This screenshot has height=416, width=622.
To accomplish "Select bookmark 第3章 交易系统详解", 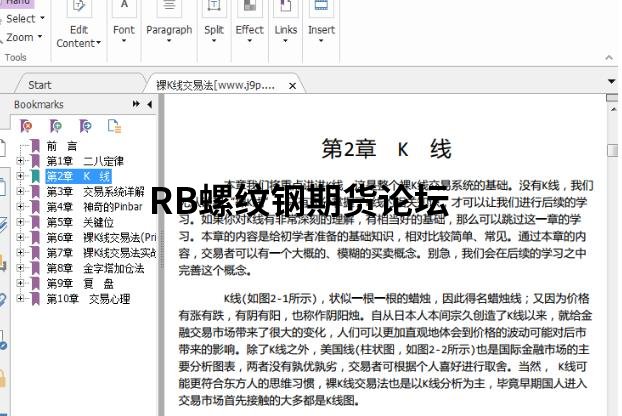I will [96, 192].
